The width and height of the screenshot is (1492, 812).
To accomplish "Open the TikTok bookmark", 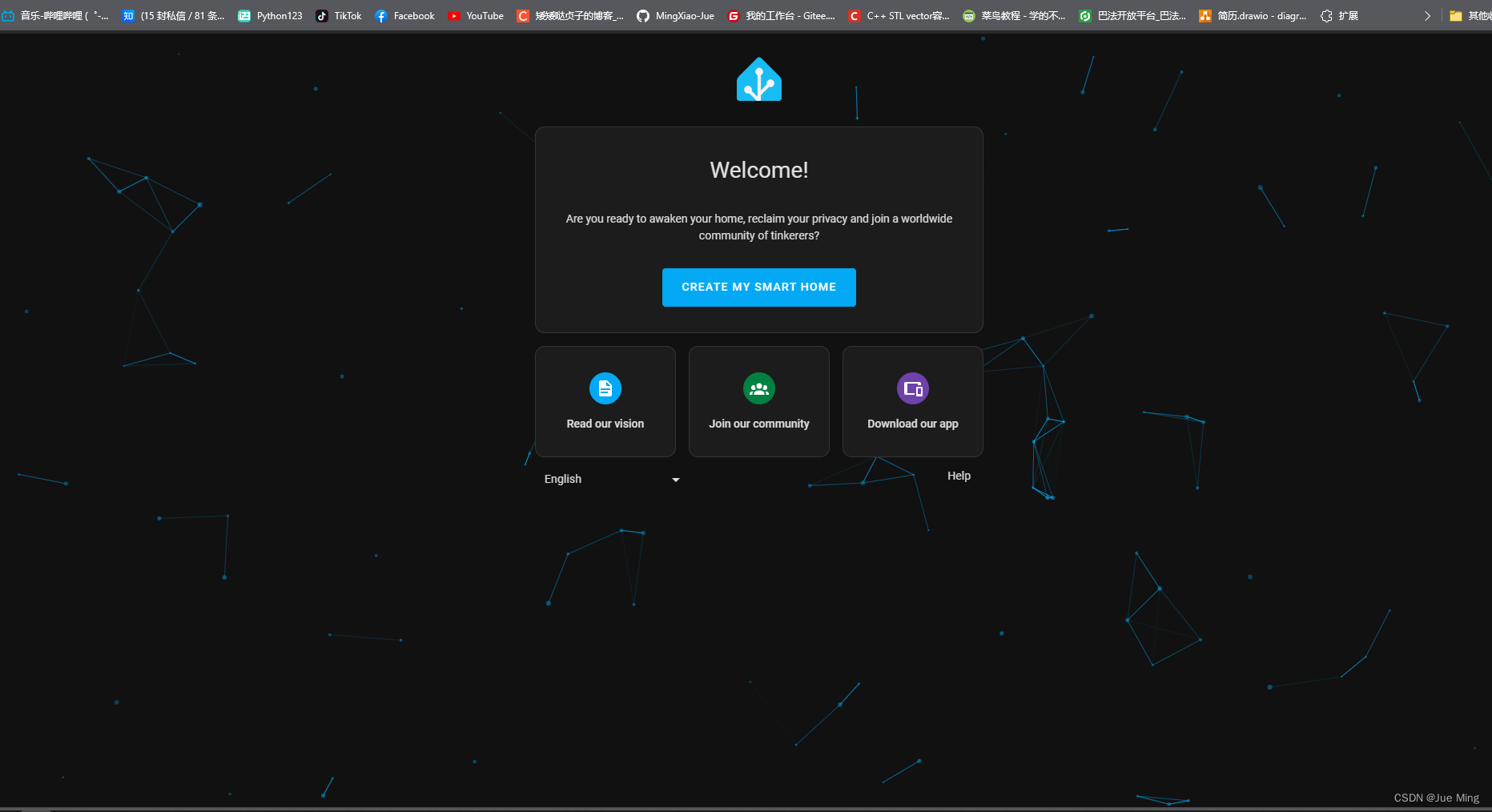I will point(338,15).
